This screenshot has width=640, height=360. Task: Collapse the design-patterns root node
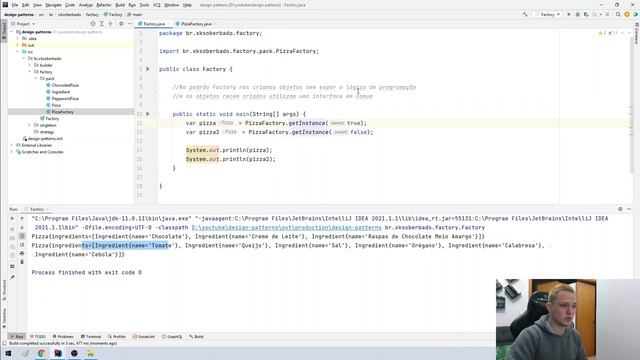pos(12,32)
